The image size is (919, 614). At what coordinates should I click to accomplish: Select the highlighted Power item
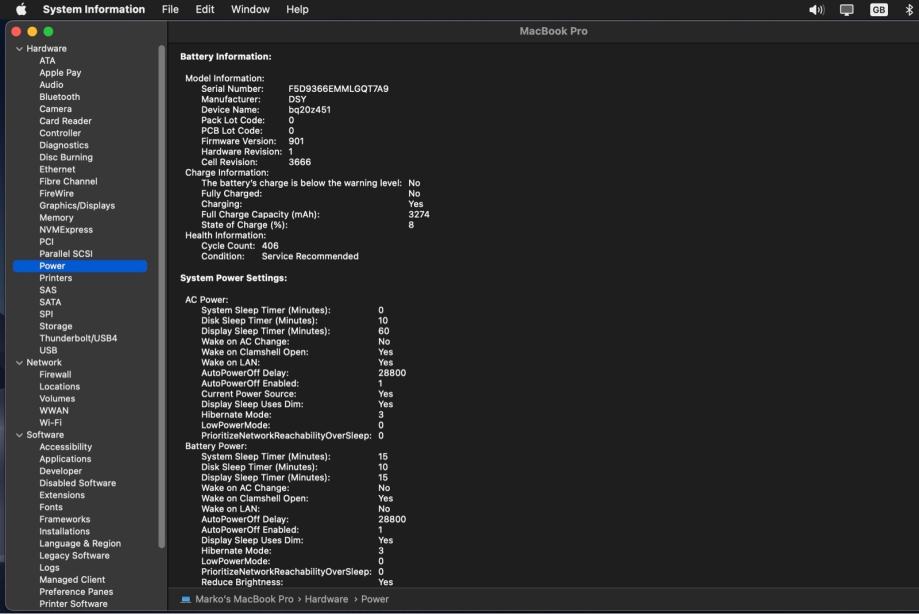coord(80,266)
